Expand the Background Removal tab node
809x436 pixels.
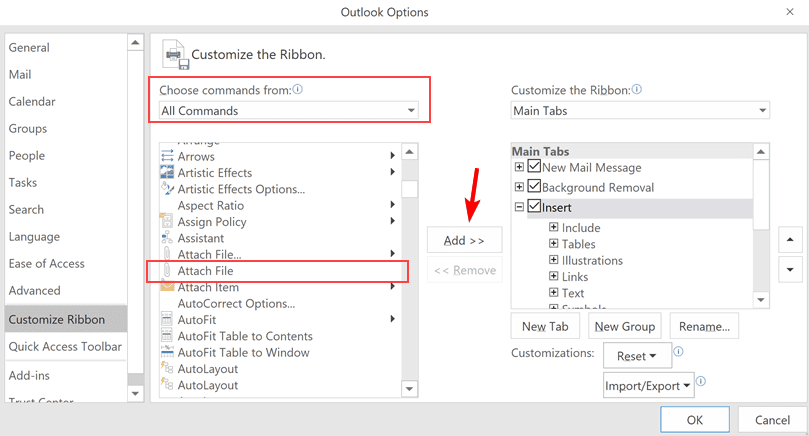[519, 187]
